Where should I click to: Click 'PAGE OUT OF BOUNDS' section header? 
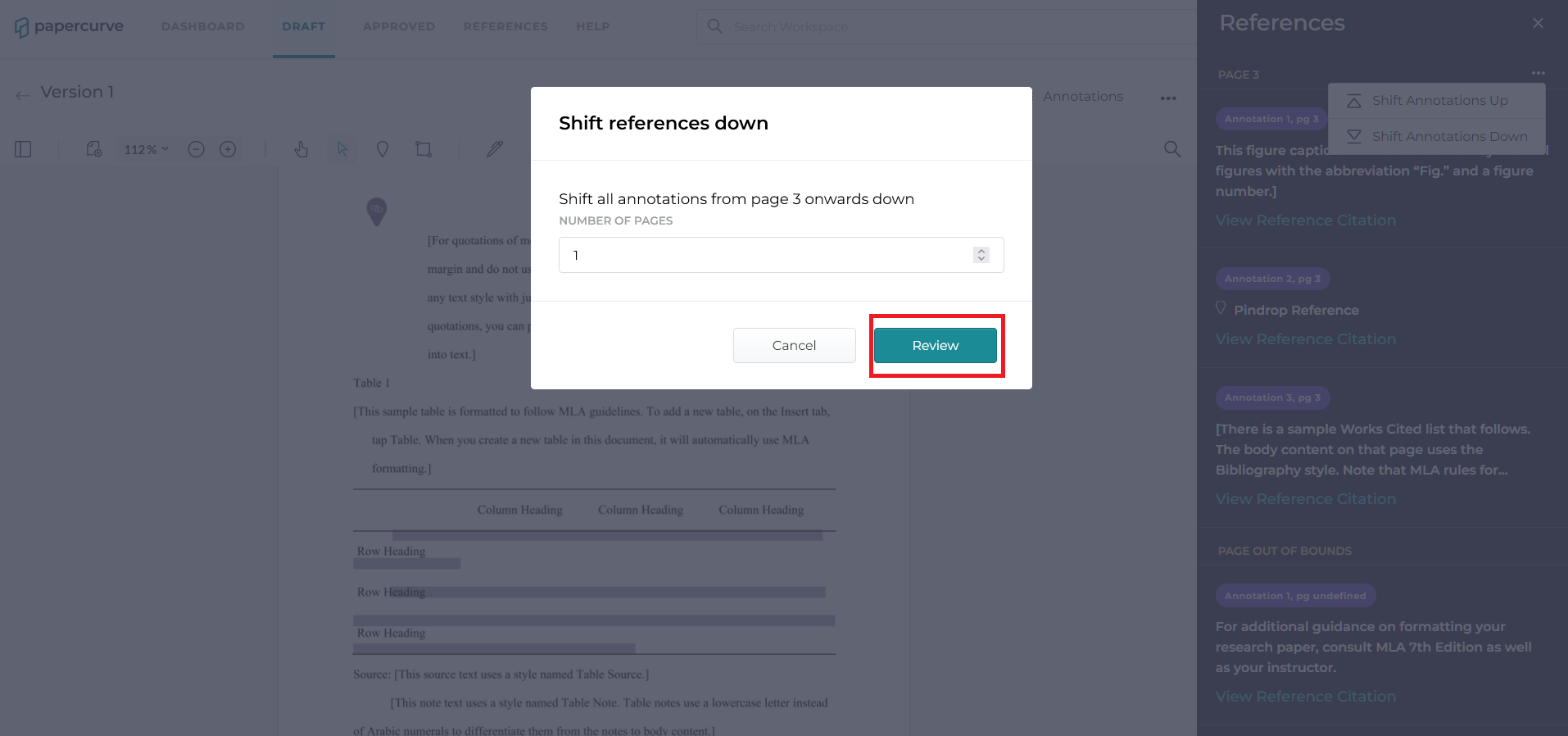pos(1285,551)
